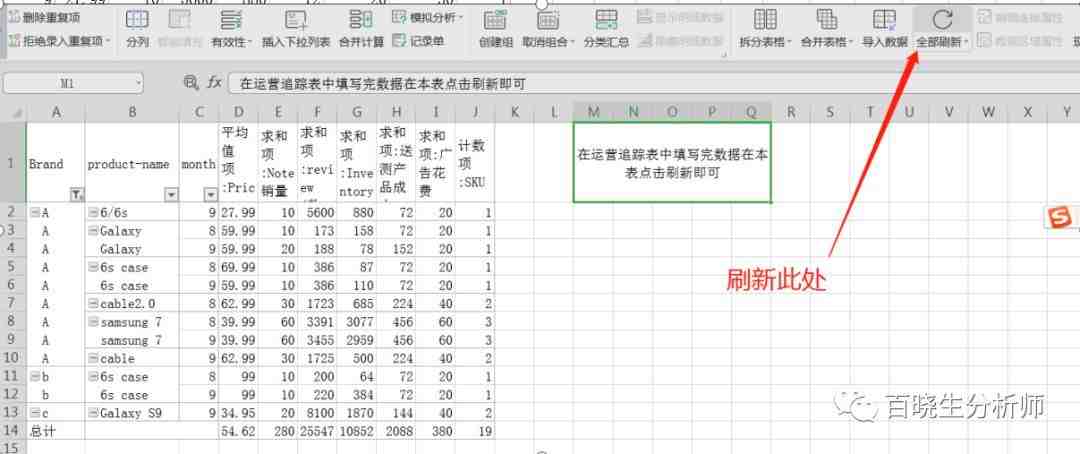Select column header R
Viewport: 1080px width, 454px height.
coord(791,112)
